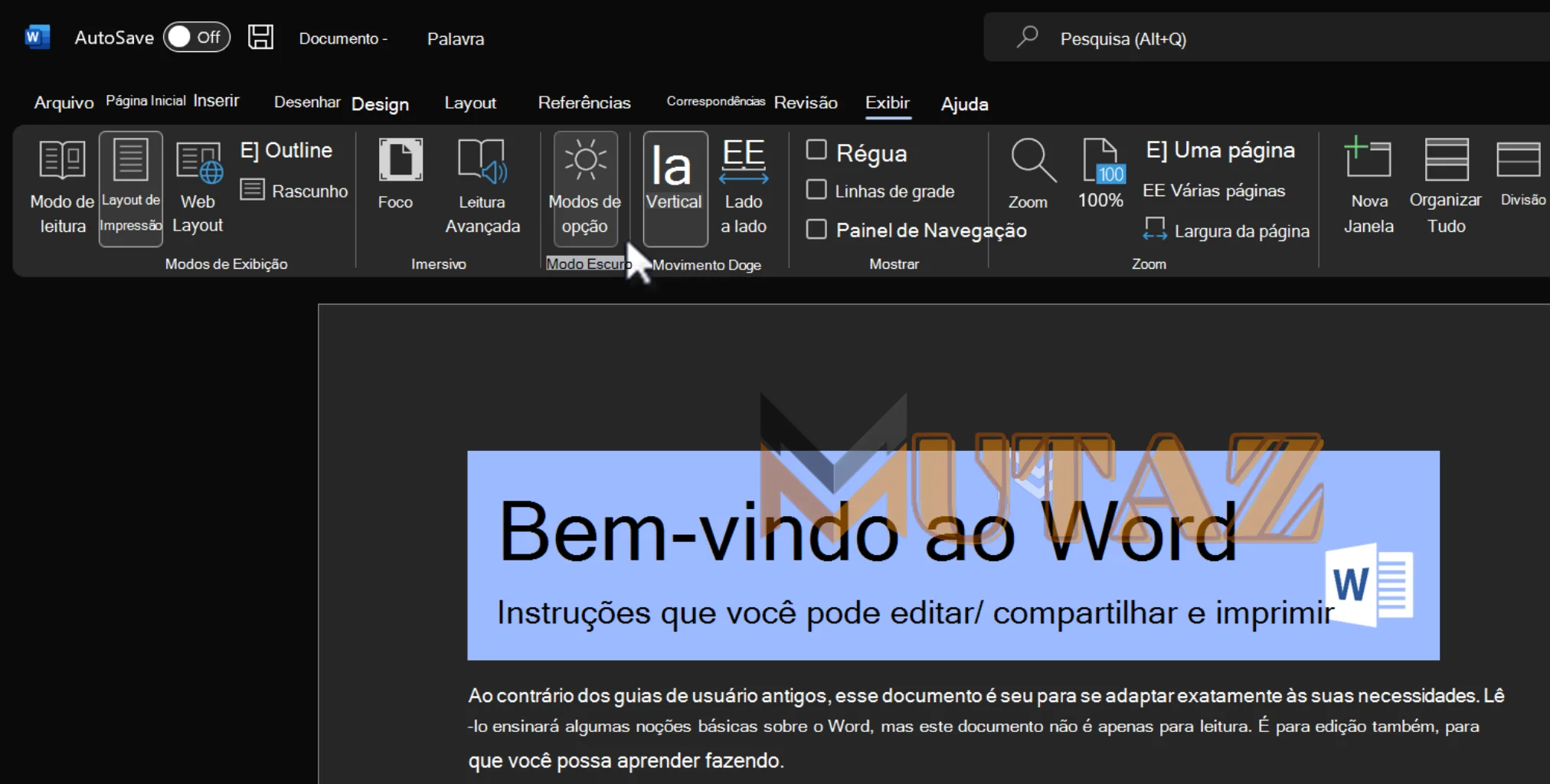The height and width of the screenshot is (784, 1550).
Task: Select the Exibir tab
Action: pos(888,103)
